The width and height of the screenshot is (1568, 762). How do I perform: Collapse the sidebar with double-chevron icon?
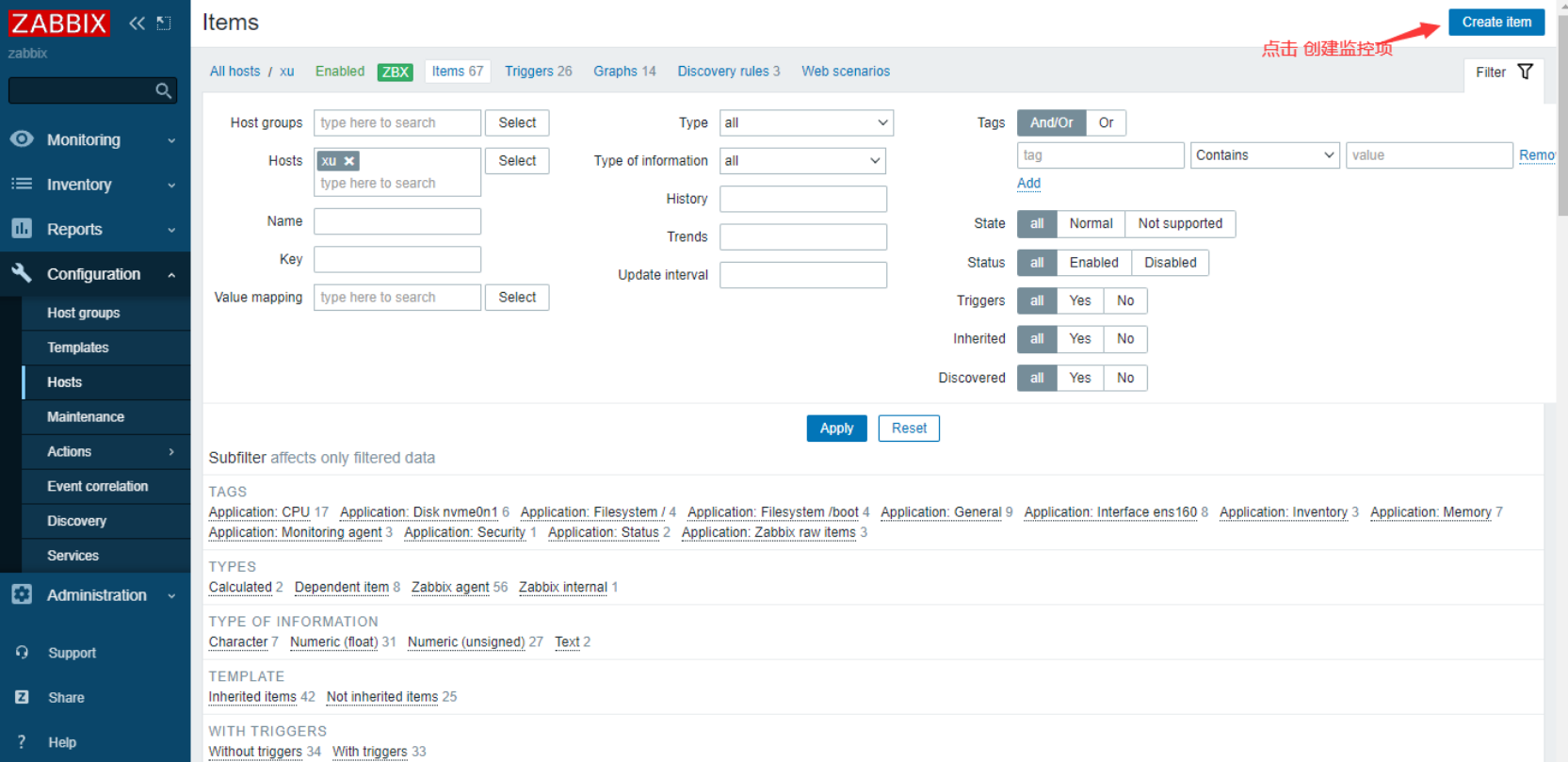tap(137, 23)
